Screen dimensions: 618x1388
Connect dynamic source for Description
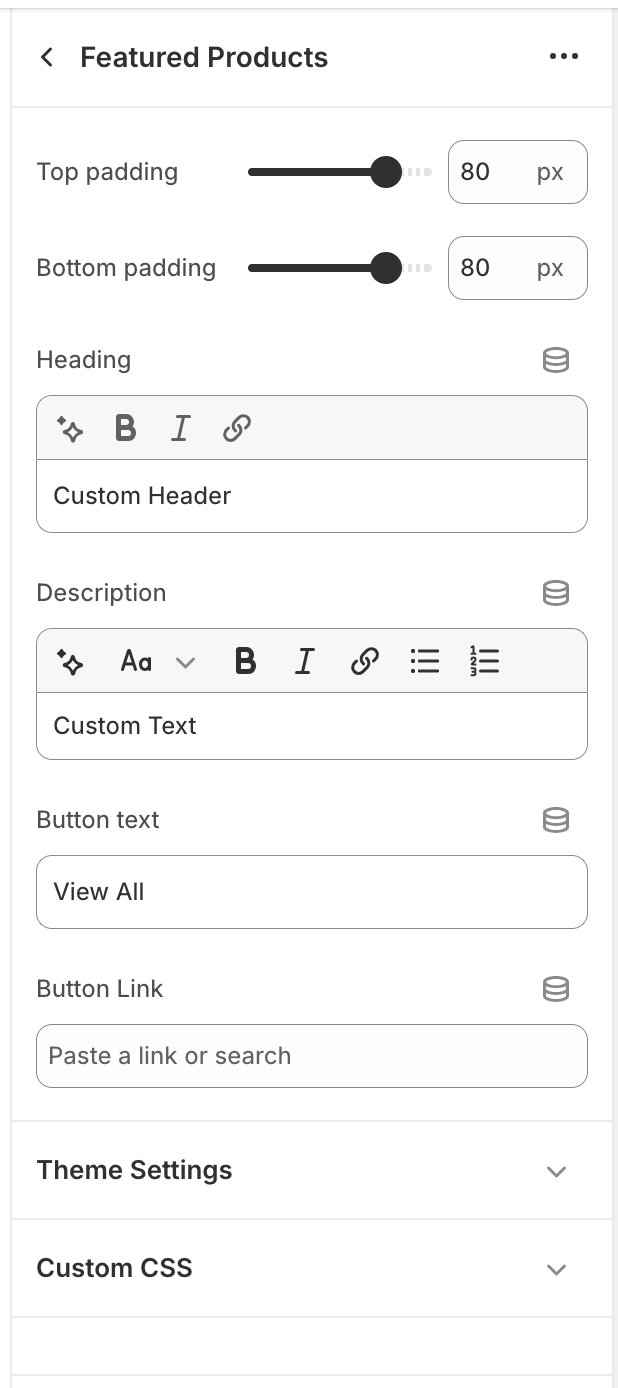point(556,593)
